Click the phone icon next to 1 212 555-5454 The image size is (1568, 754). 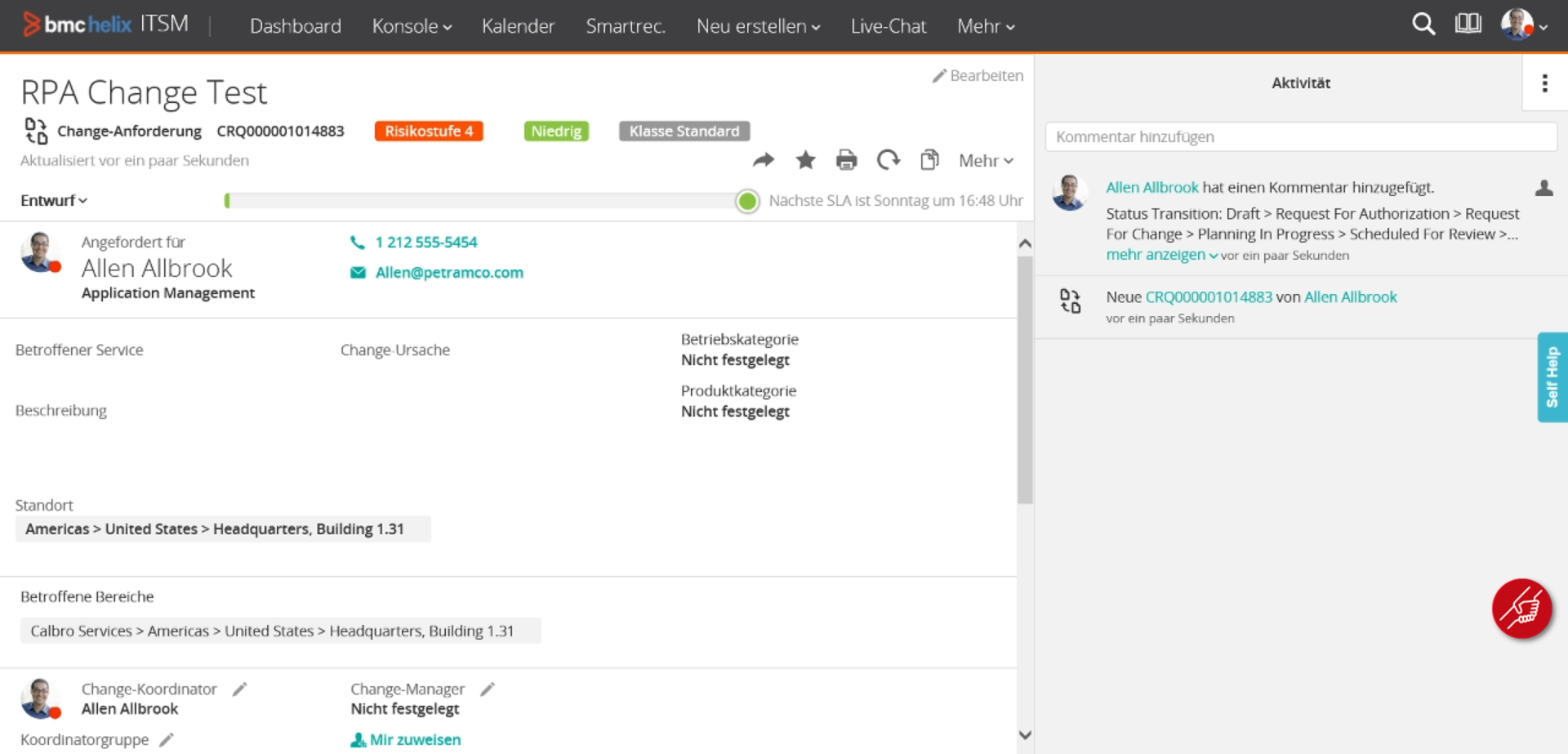coord(358,243)
